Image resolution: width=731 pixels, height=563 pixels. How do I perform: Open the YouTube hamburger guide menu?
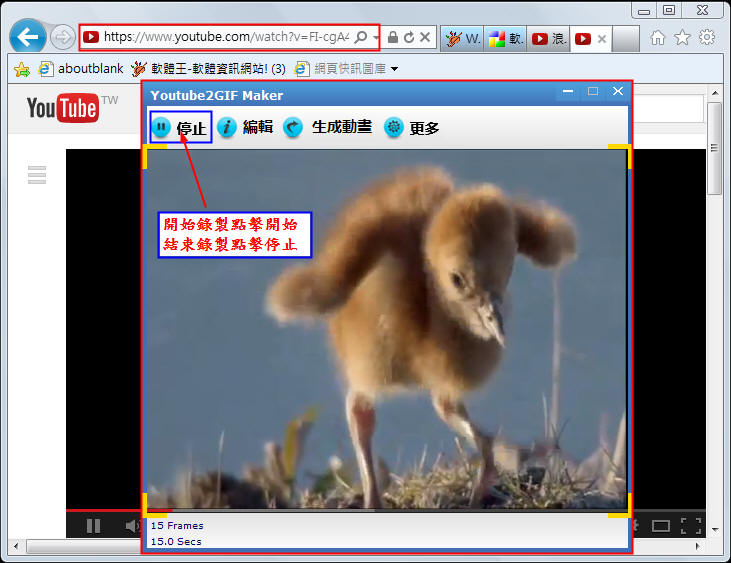37,175
